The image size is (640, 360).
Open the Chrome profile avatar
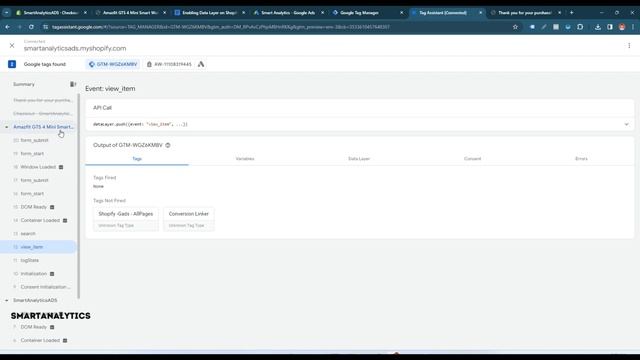pyautogui.click(x=622, y=27)
